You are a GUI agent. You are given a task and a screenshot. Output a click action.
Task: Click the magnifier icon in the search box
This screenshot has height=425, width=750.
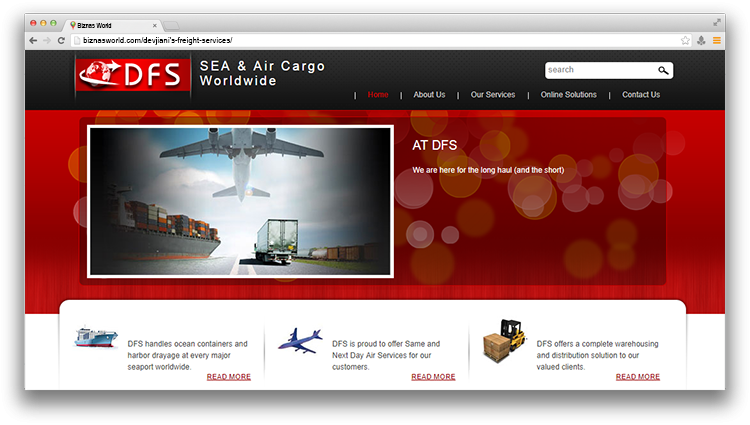tap(663, 70)
